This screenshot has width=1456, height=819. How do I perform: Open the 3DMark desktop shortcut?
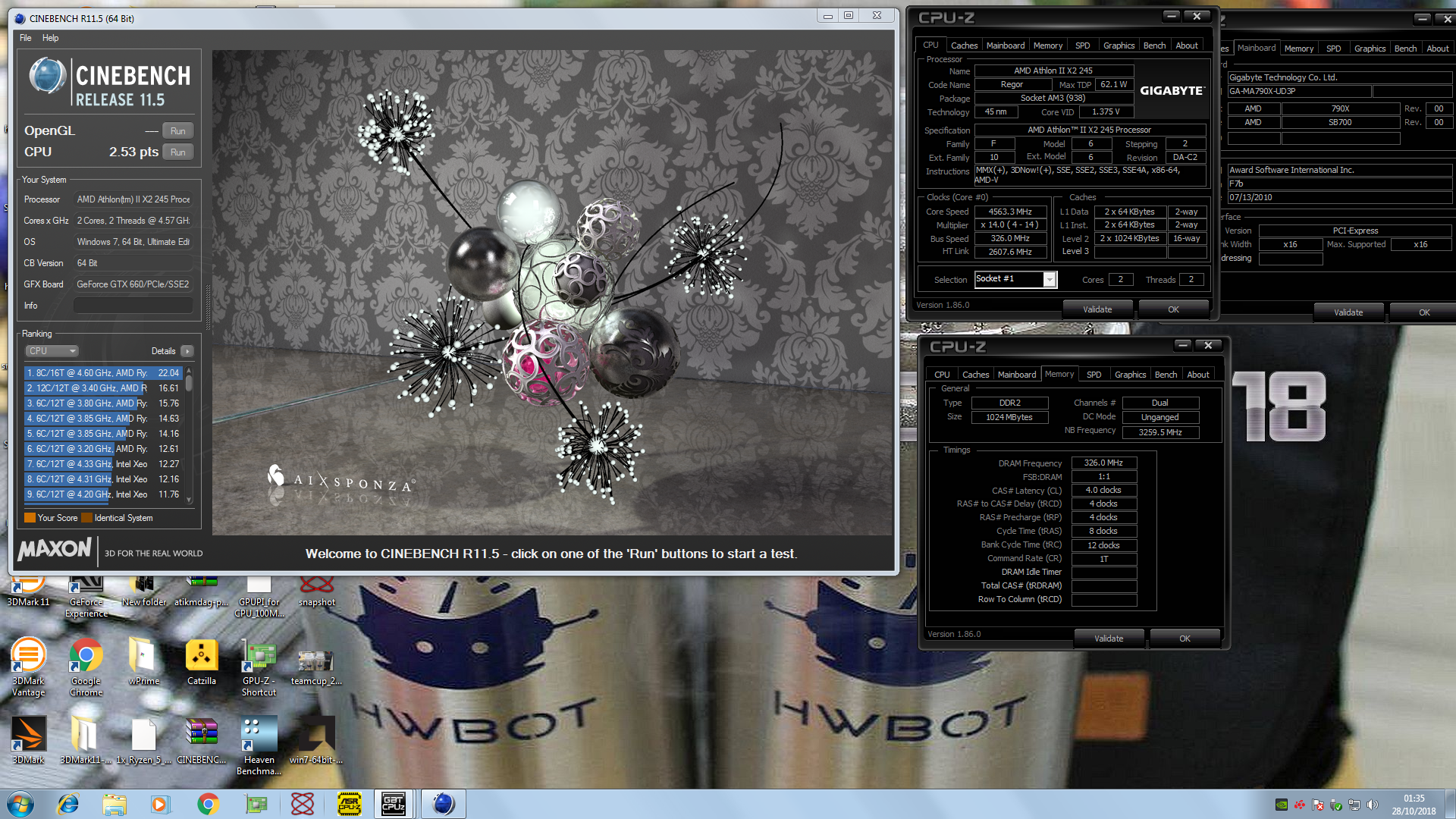29,740
